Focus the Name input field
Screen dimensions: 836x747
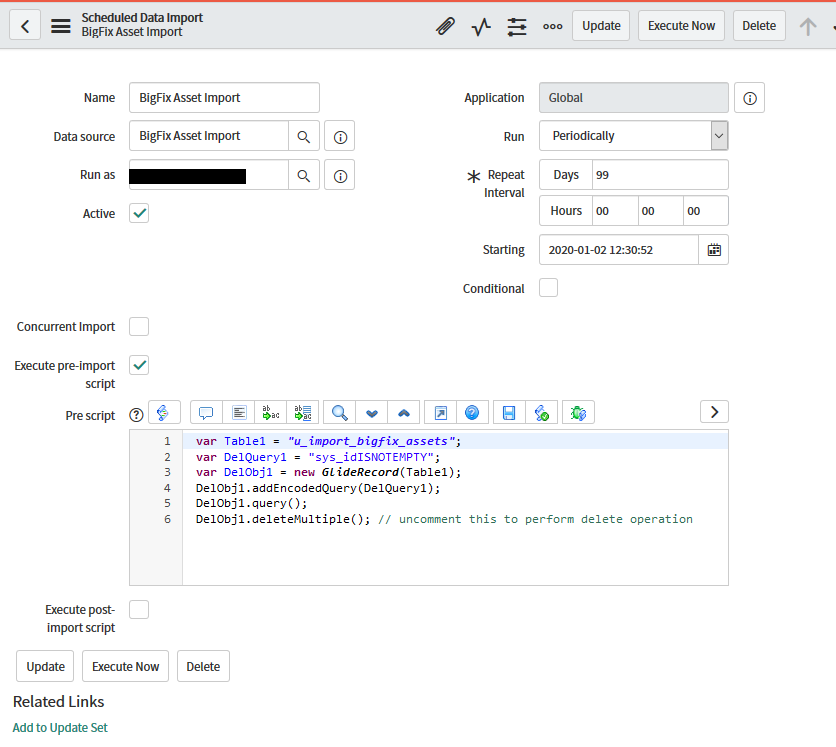[224, 98]
